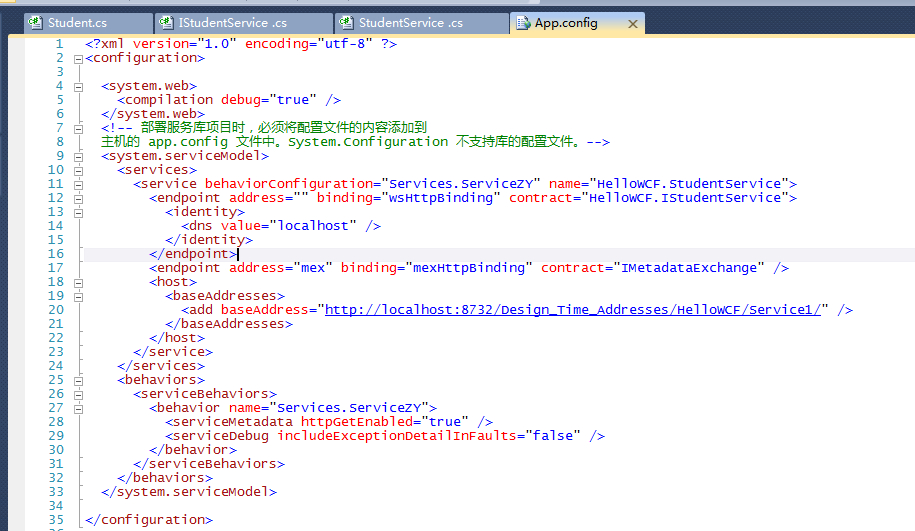Click the behaviorConfiguration value on line 11
Viewport: 915px width, 531px height.
tap(461, 184)
